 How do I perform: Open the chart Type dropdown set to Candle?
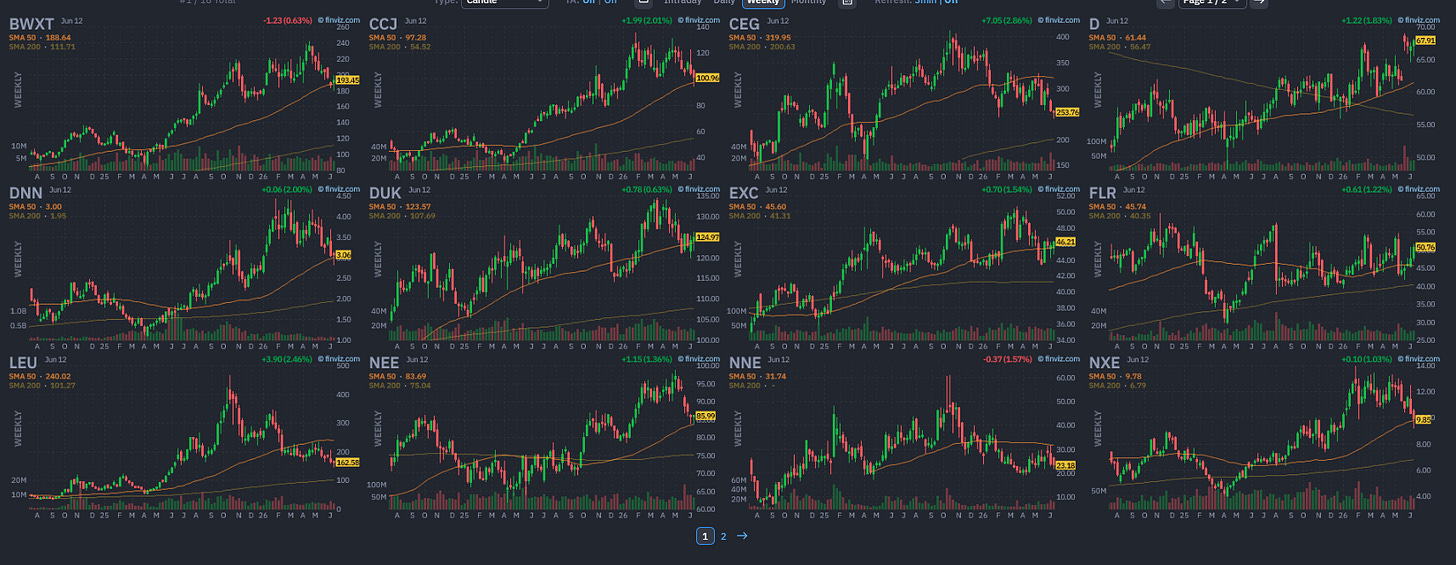pyautogui.click(x=505, y=3)
